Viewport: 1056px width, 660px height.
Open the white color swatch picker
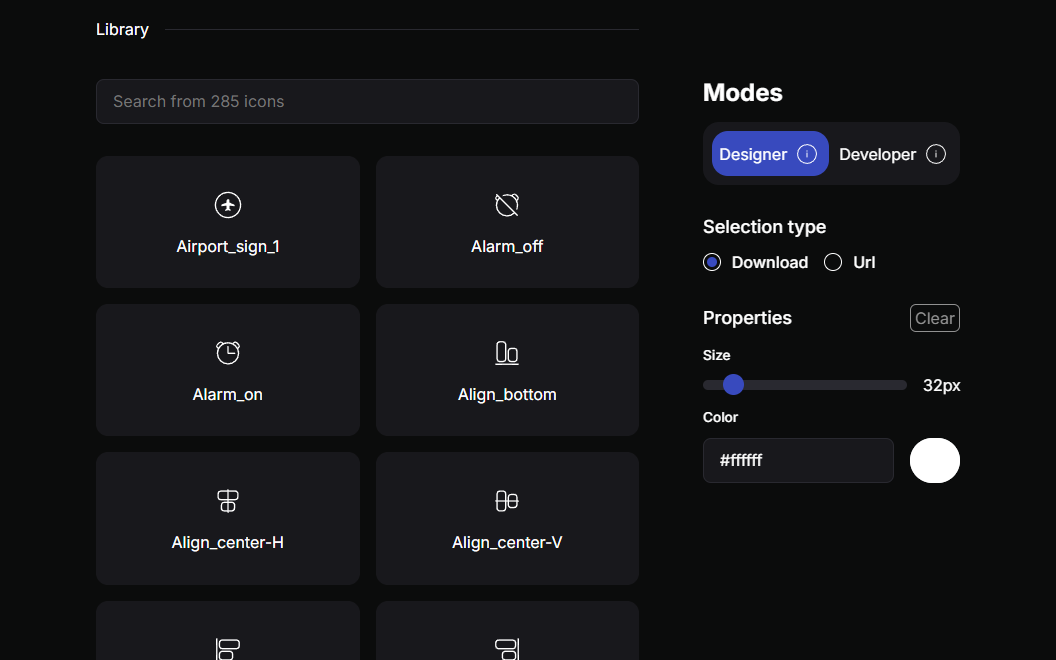[935, 460]
